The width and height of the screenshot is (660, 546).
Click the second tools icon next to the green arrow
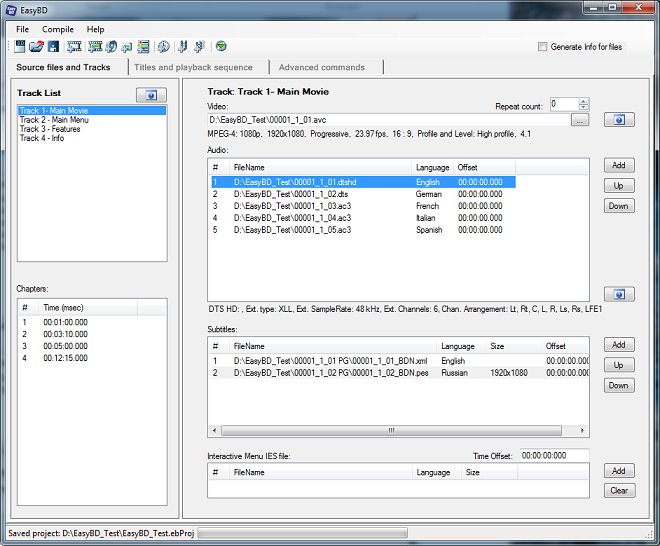(x=200, y=46)
